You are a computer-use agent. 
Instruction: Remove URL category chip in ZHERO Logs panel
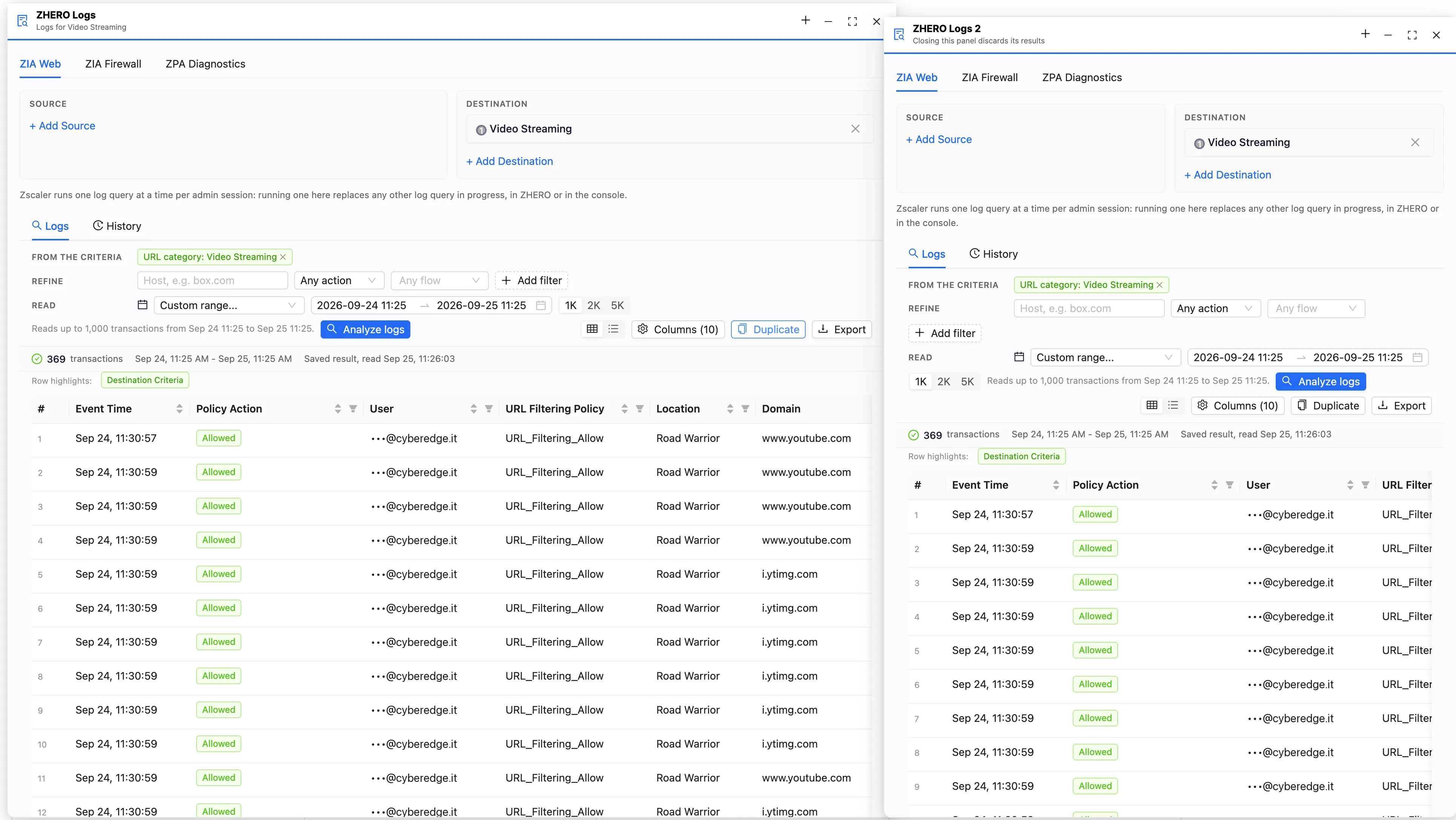click(x=283, y=257)
